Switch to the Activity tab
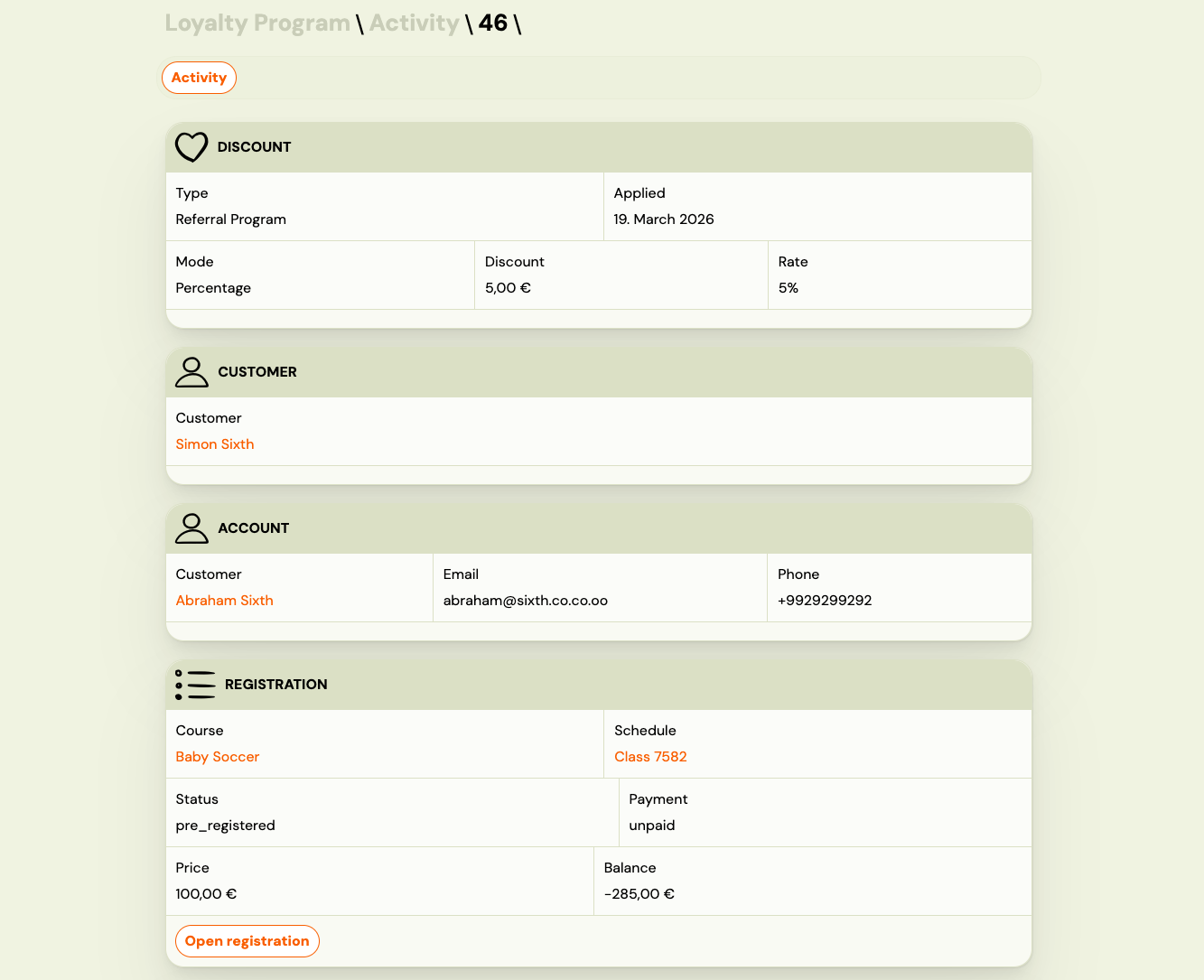The width and height of the screenshot is (1204, 980). pyautogui.click(x=199, y=78)
